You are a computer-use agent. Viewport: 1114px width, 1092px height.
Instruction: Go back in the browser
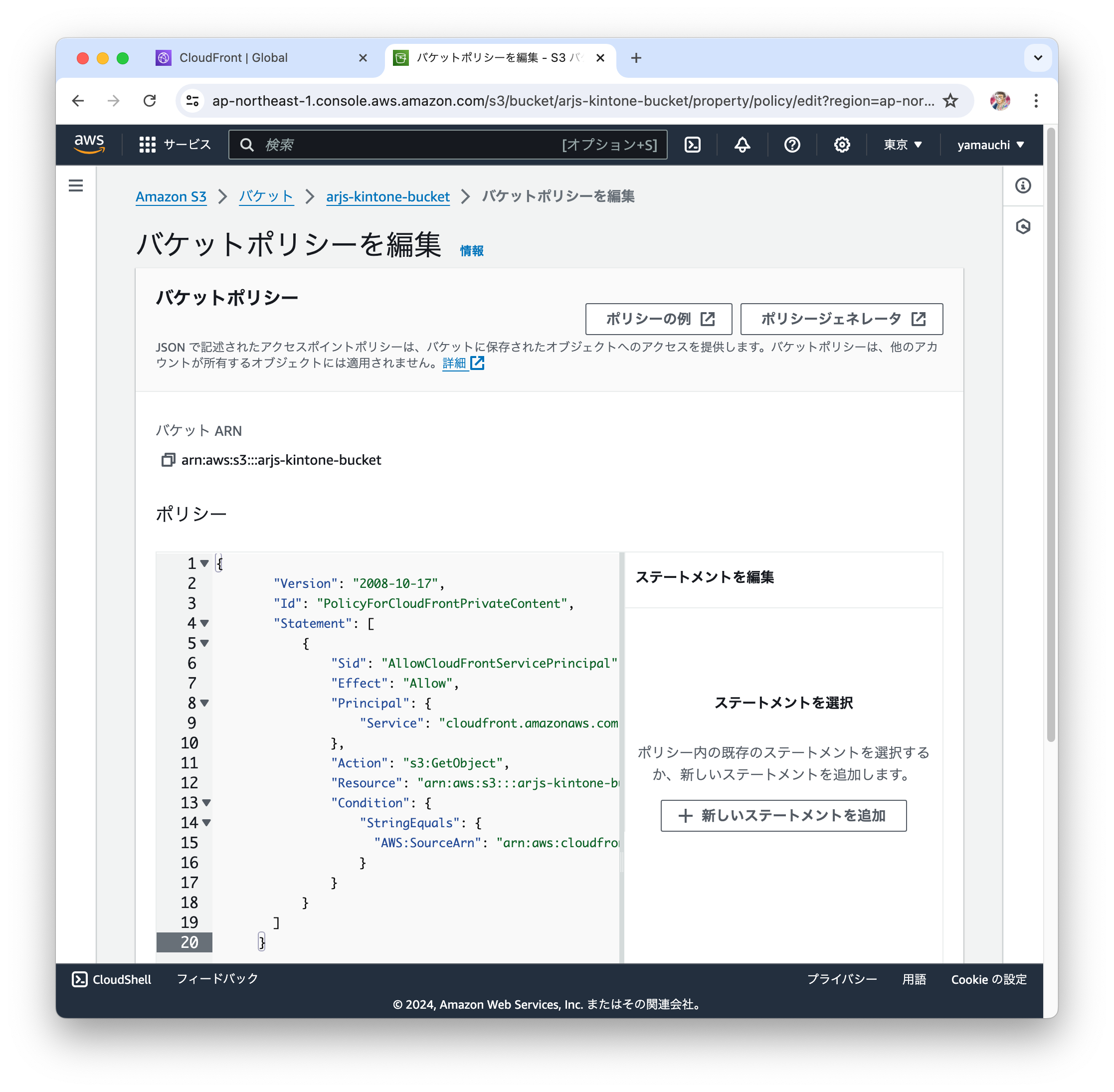78,101
